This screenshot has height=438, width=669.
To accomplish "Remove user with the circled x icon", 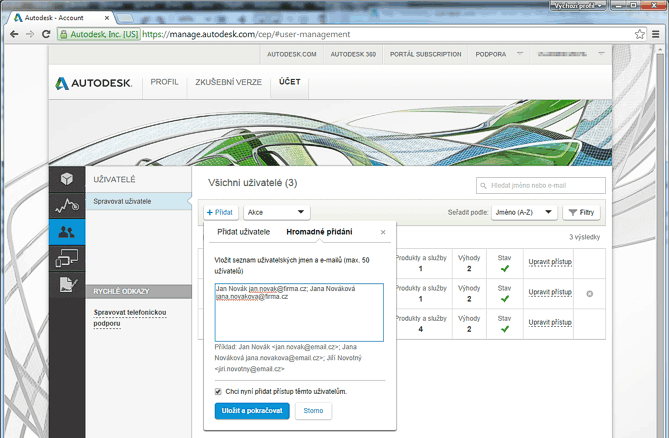I will (590, 294).
